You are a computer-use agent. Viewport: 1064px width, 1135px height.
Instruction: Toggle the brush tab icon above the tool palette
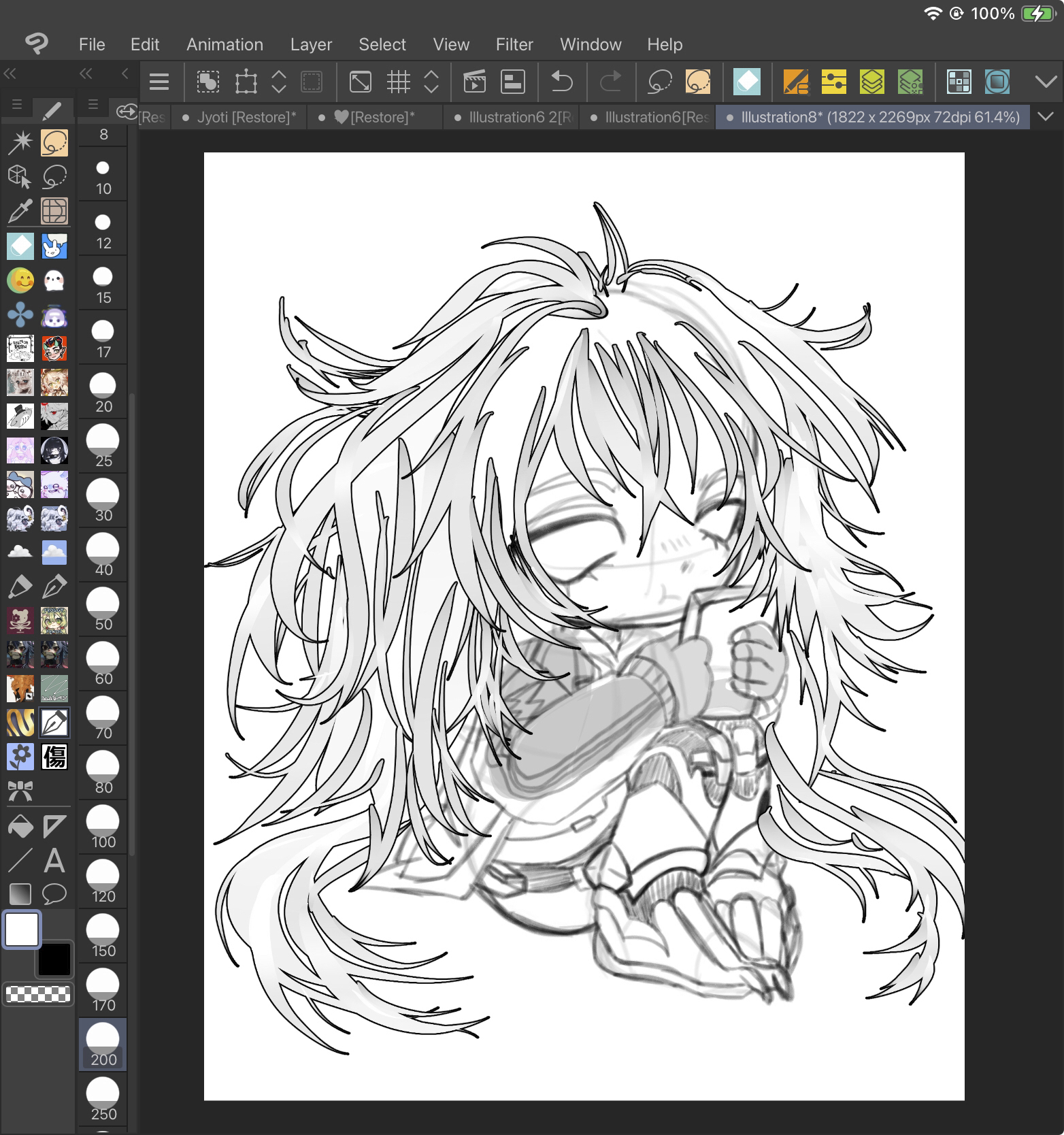52,108
